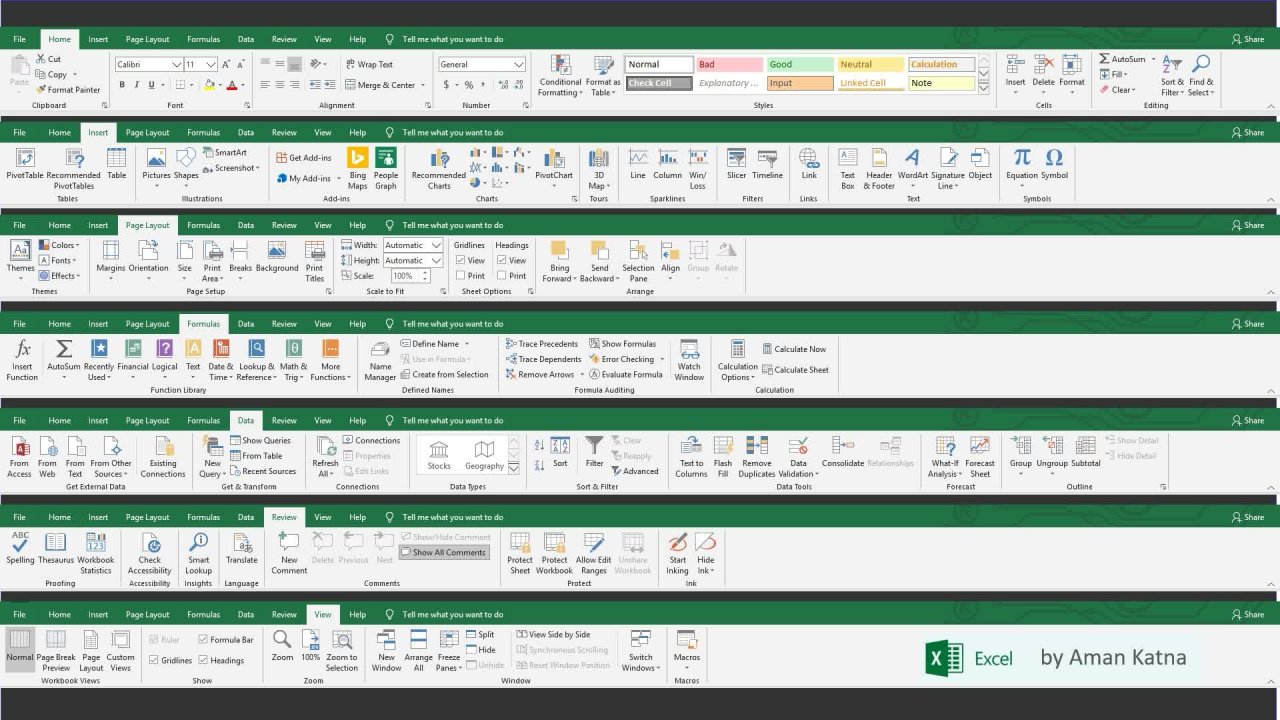The image size is (1280, 720).
Task: Apply the Good cell style swatch
Action: click(x=800, y=64)
